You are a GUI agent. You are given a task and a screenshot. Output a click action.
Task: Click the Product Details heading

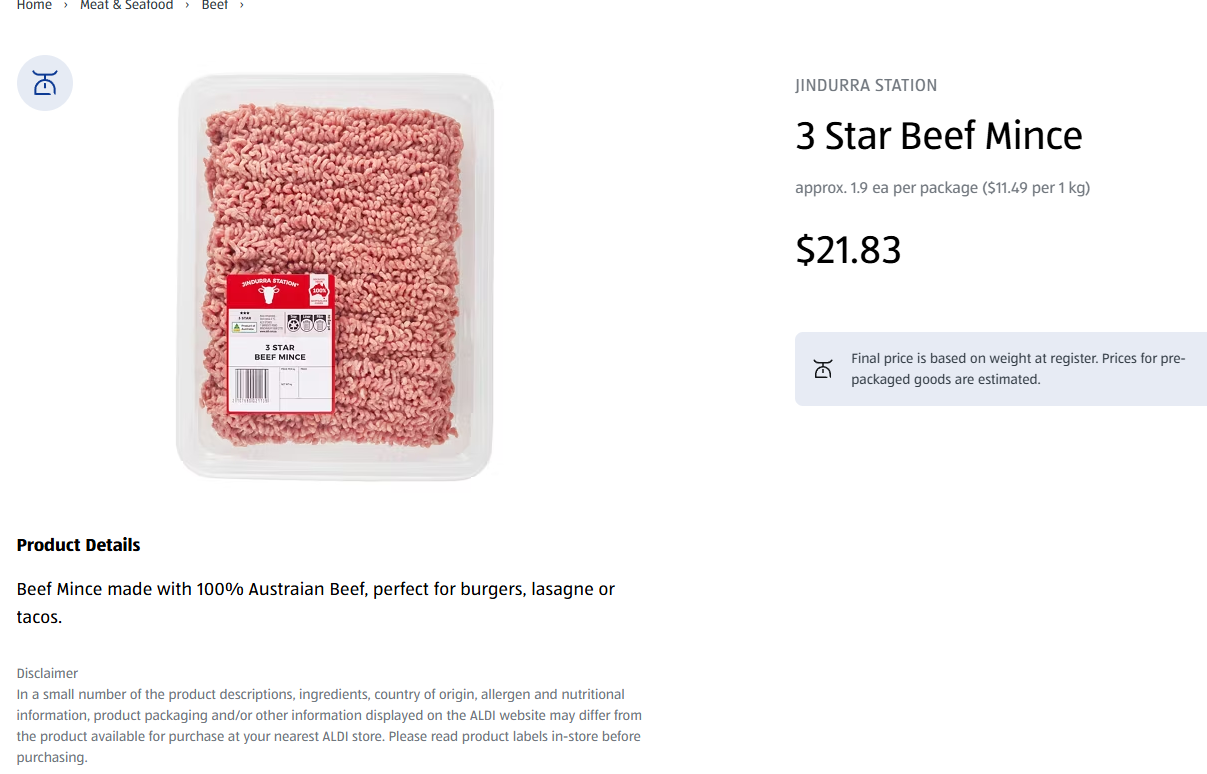(x=78, y=545)
